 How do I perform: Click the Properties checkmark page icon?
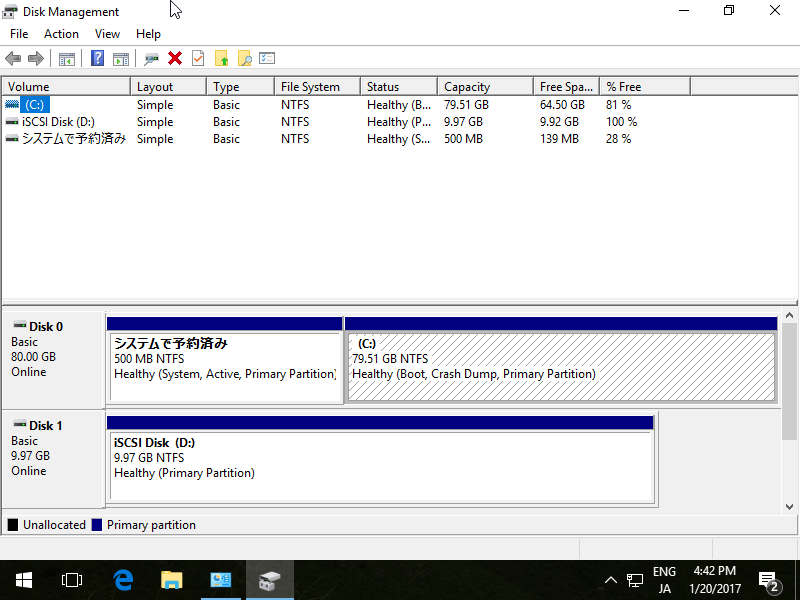198,58
